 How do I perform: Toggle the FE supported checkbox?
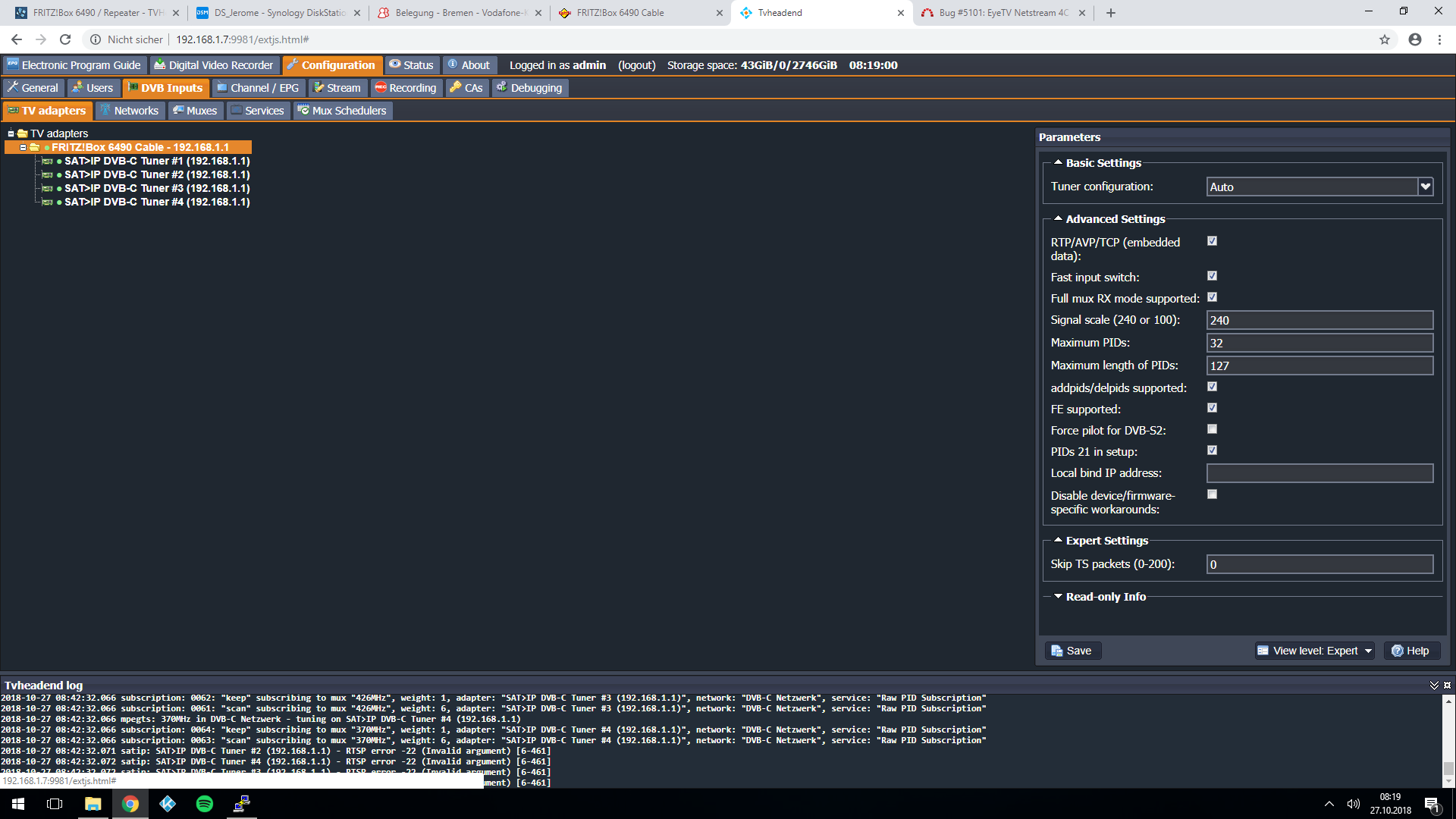tap(1212, 408)
